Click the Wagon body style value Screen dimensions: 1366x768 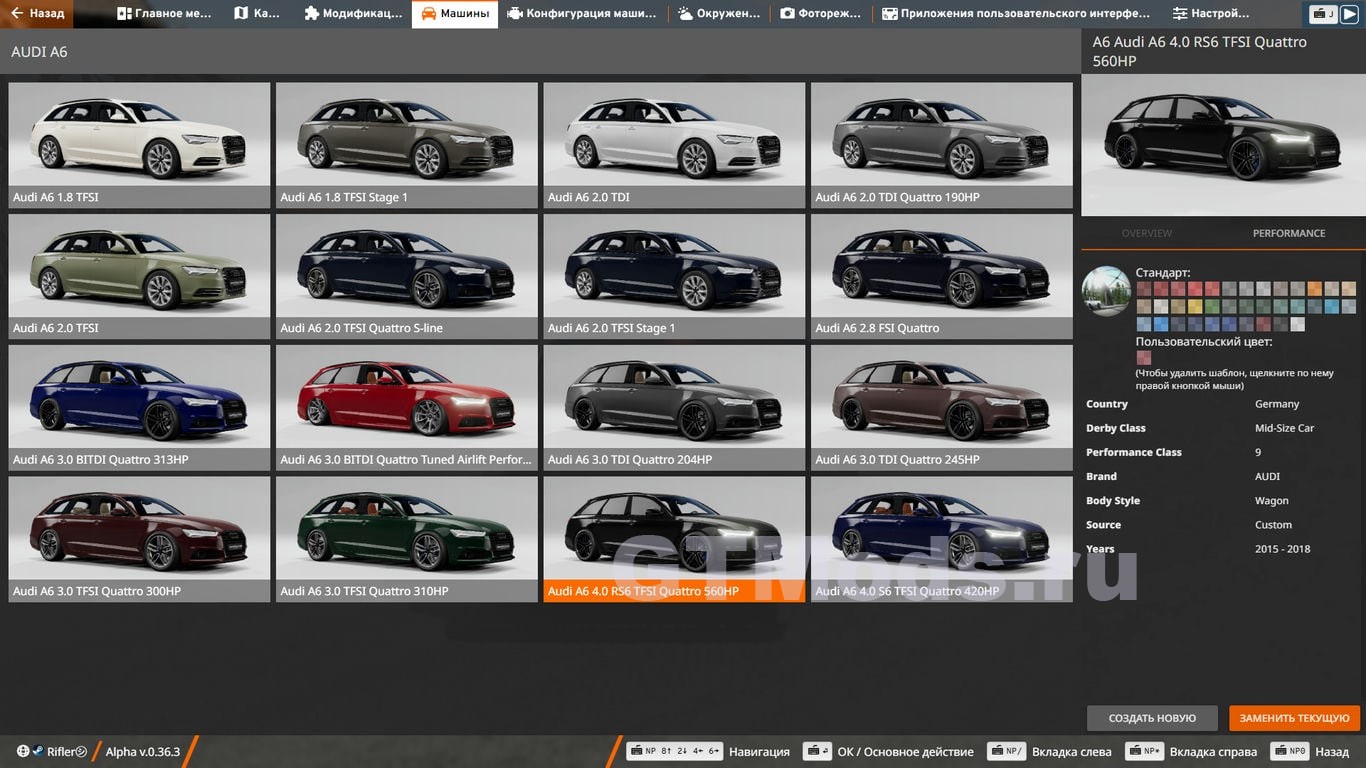1272,501
